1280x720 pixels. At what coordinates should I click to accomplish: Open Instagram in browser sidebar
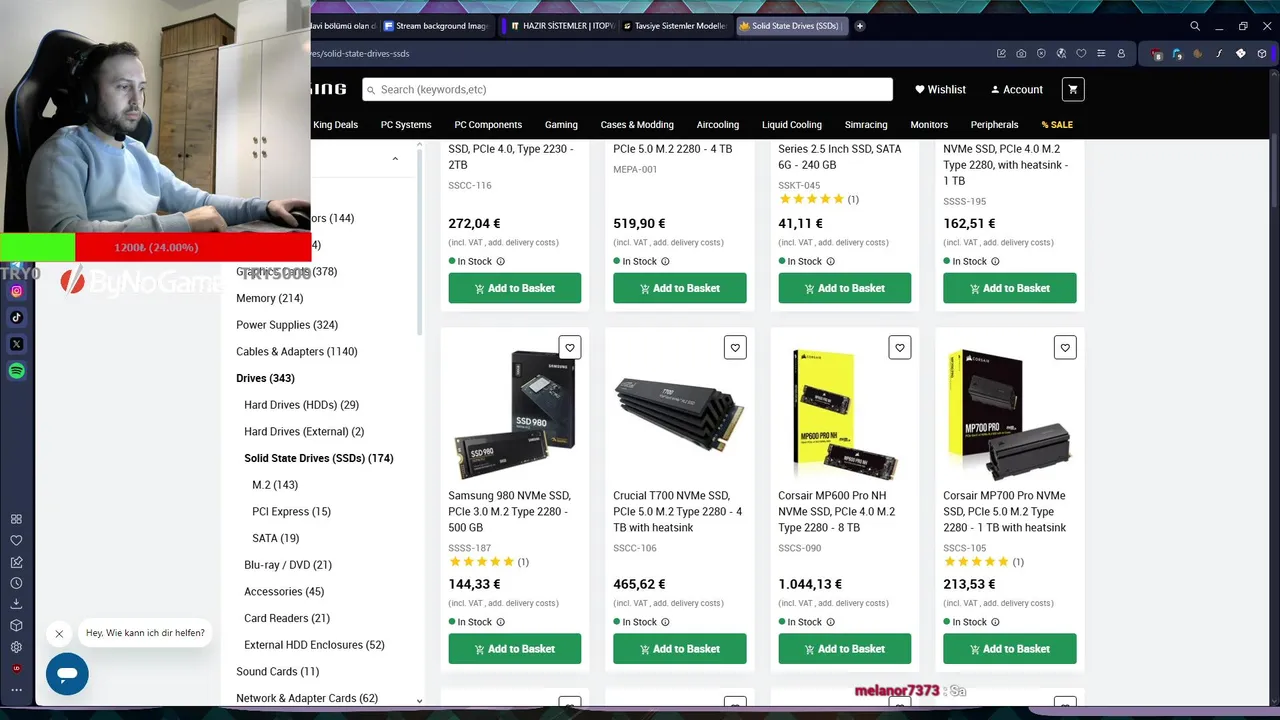tap(16, 291)
